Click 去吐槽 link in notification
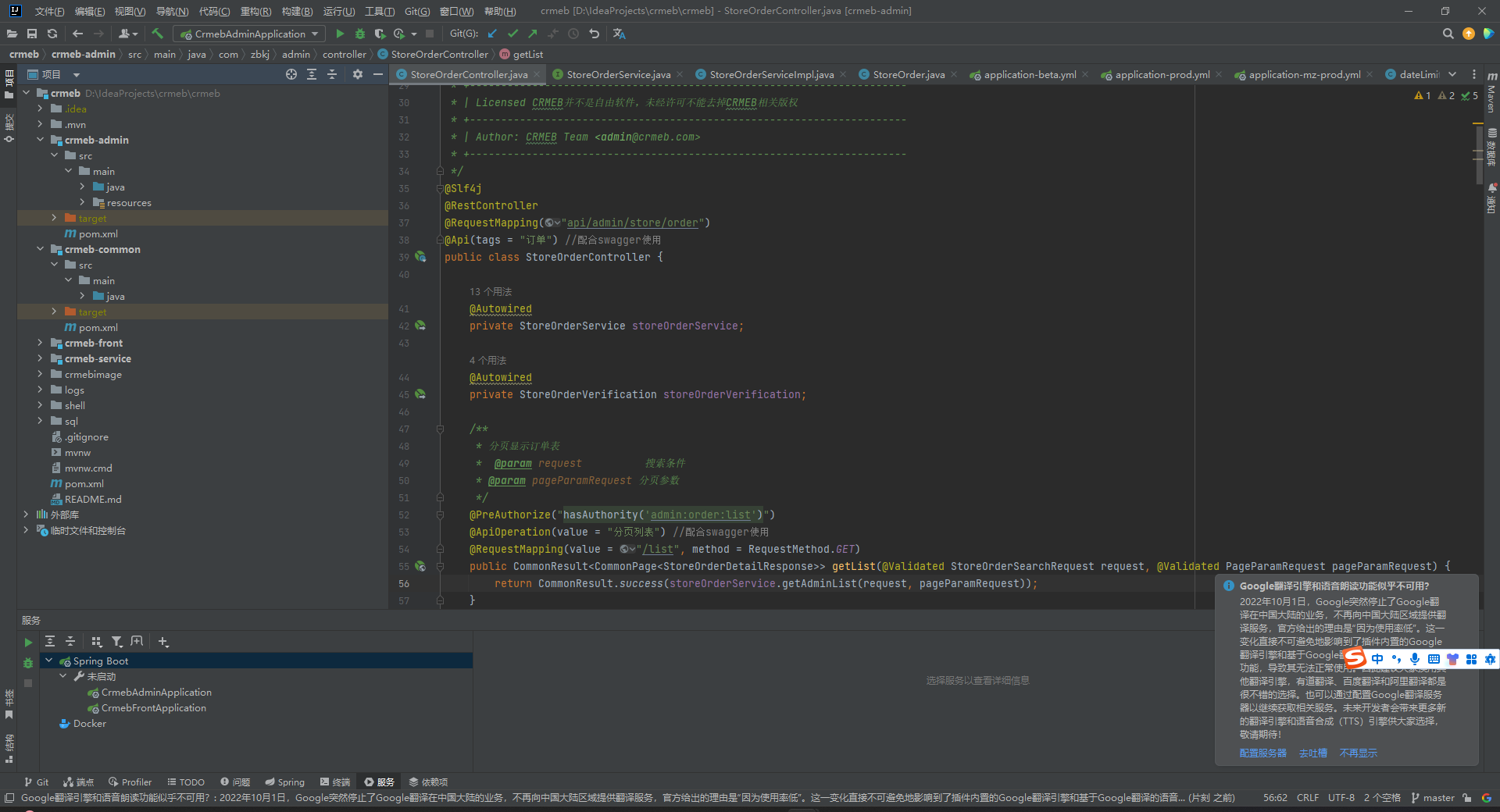The width and height of the screenshot is (1500, 812). pyautogui.click(x=1312, y=753)
